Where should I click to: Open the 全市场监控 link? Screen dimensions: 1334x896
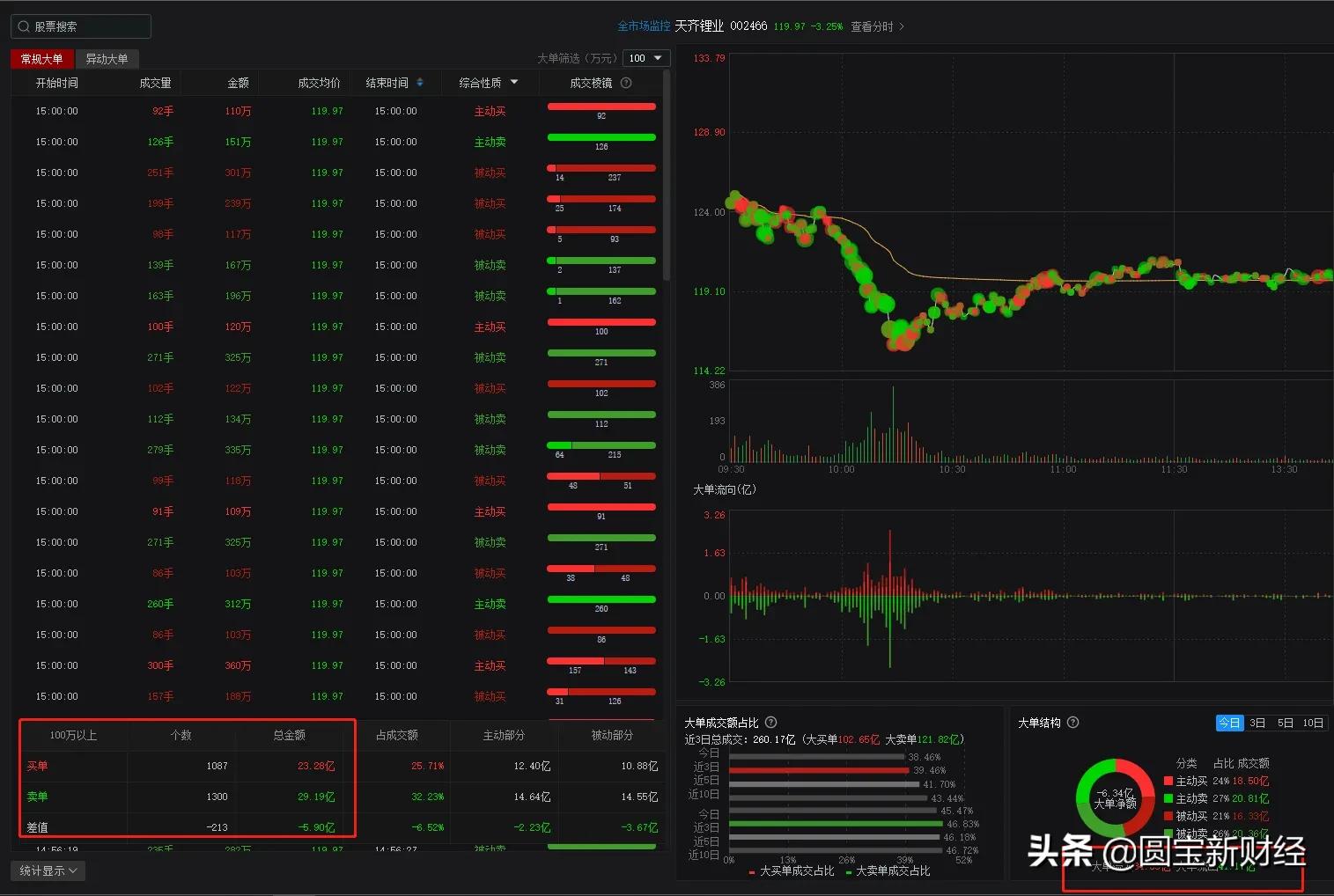[642, 26]
